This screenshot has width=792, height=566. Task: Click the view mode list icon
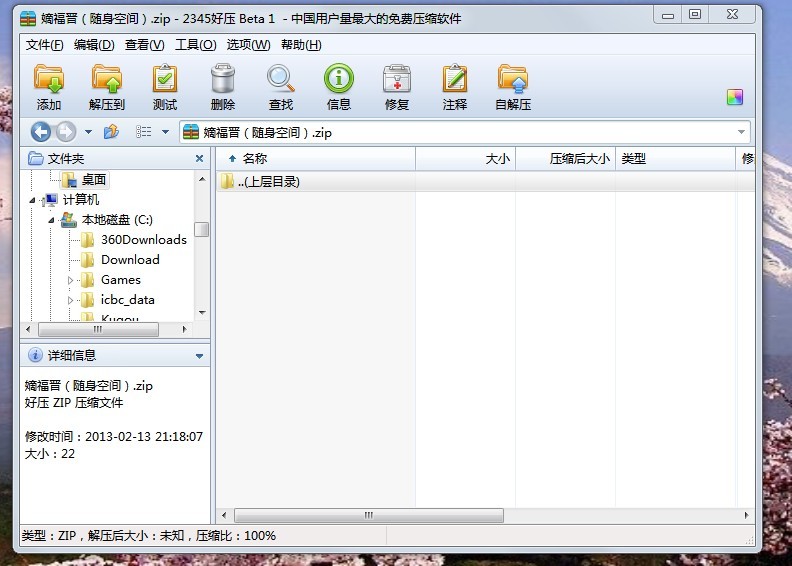pyautogui.click(x=143, y=132)
